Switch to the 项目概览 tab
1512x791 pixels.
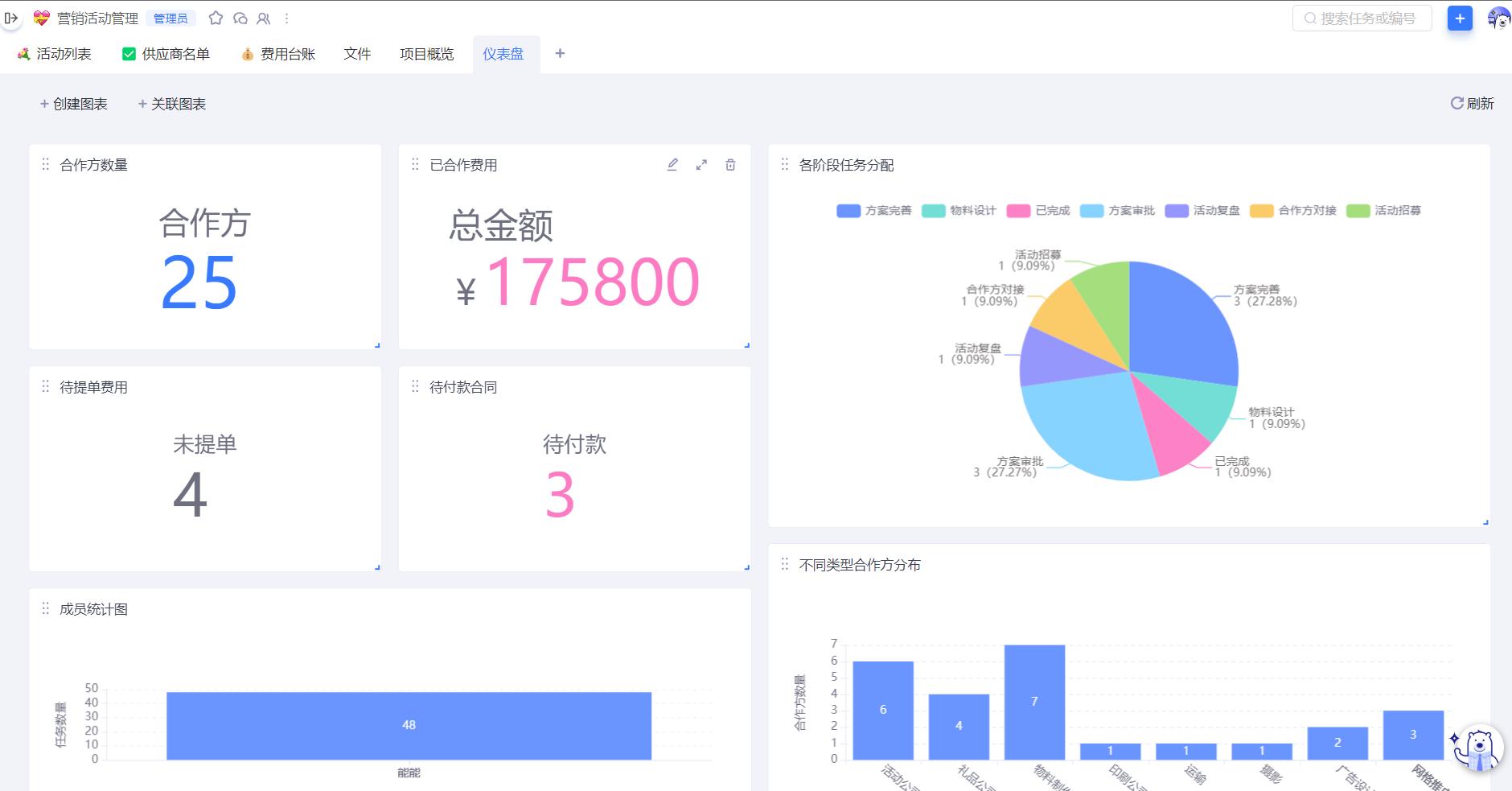[x=426, y=53]
